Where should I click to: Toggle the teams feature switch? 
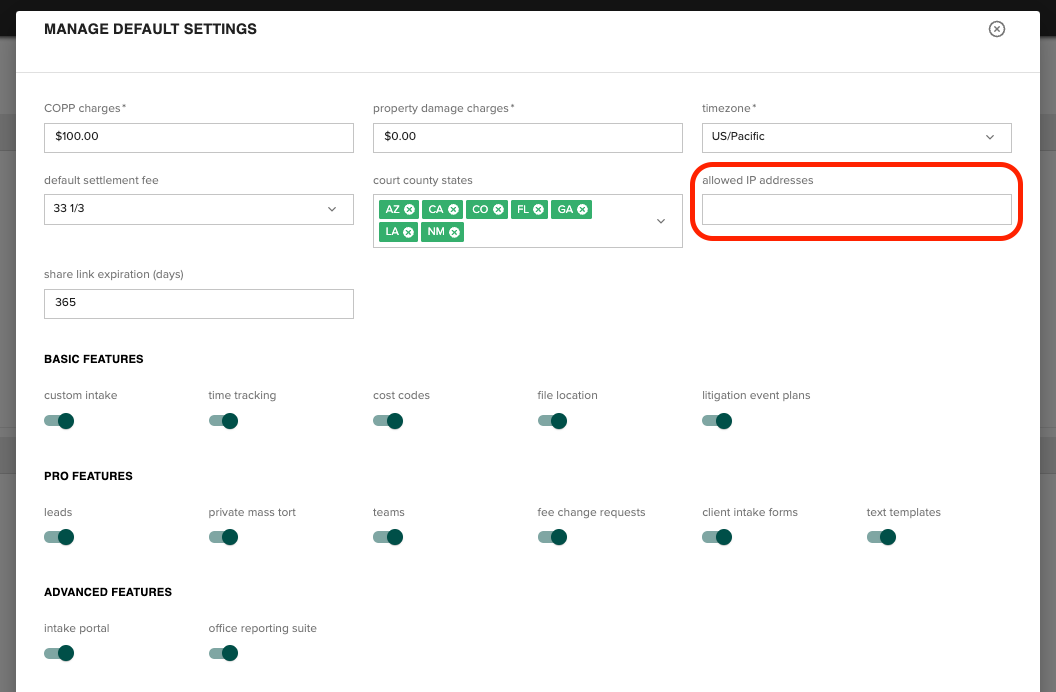pos(388,537)
